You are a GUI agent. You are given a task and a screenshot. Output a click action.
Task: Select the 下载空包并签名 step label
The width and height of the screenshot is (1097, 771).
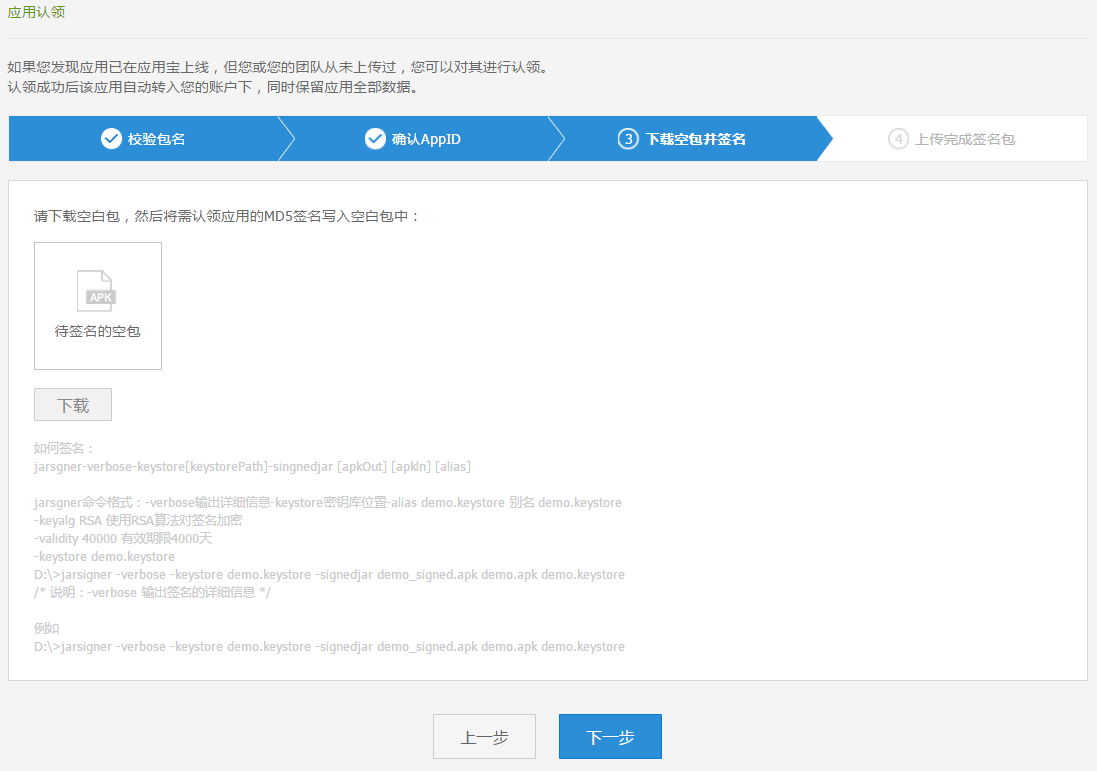(696, 139)
